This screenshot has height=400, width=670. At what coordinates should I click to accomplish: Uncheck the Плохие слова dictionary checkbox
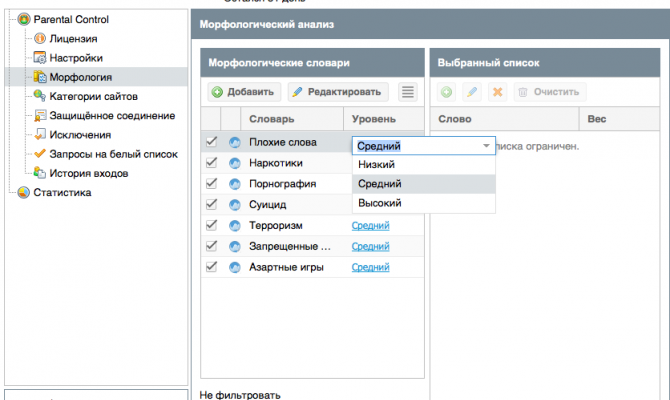211,142
